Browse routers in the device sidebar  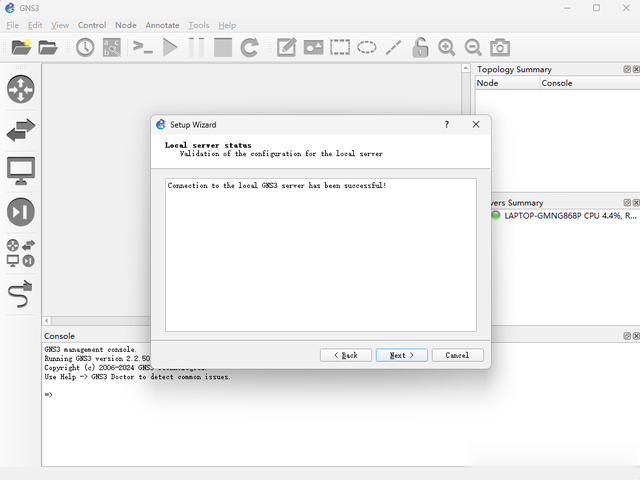click(21, 89)
